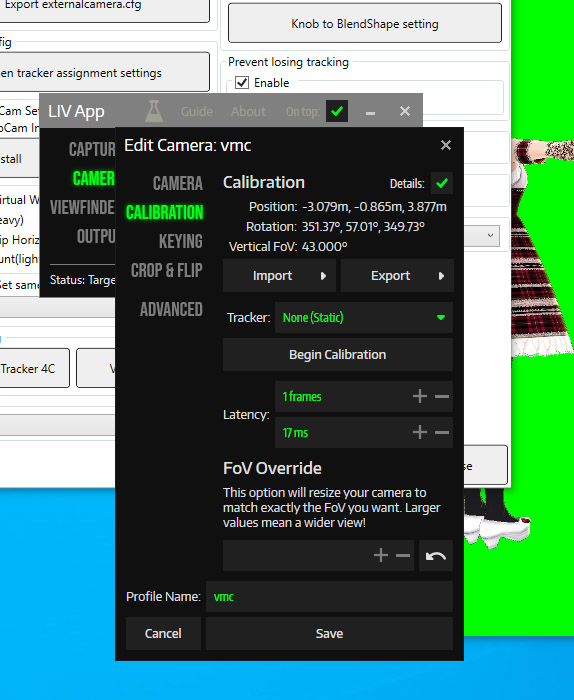Increase FoV Override with plus icon
Screen dimensions: 574x700
click(x=381, y=556)
